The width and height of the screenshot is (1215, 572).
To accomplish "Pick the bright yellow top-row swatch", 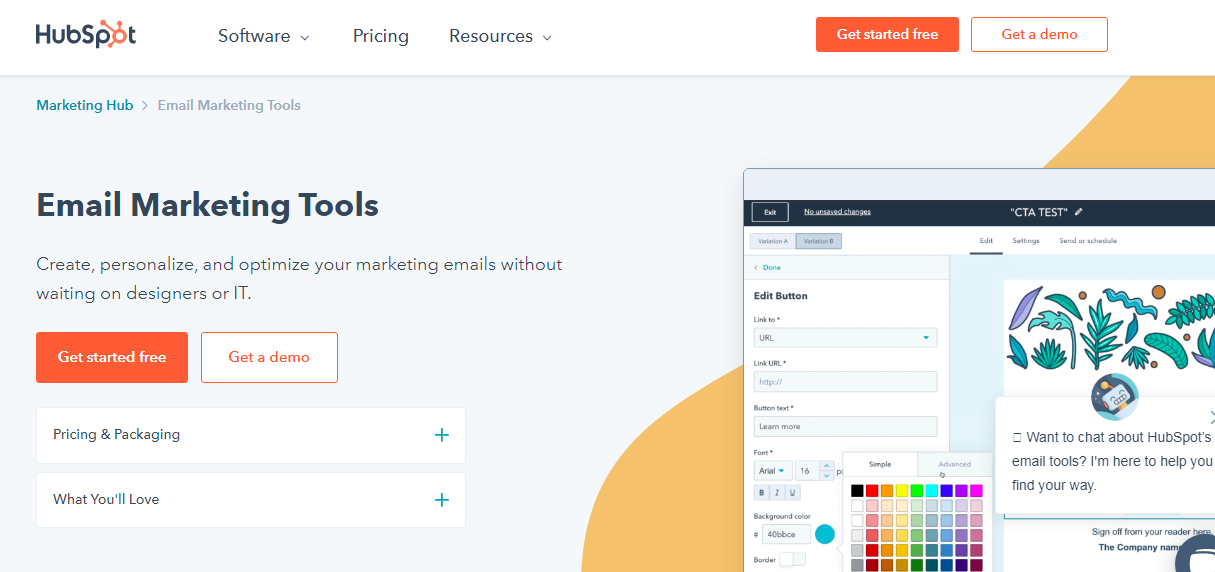I will coord(902,490).
